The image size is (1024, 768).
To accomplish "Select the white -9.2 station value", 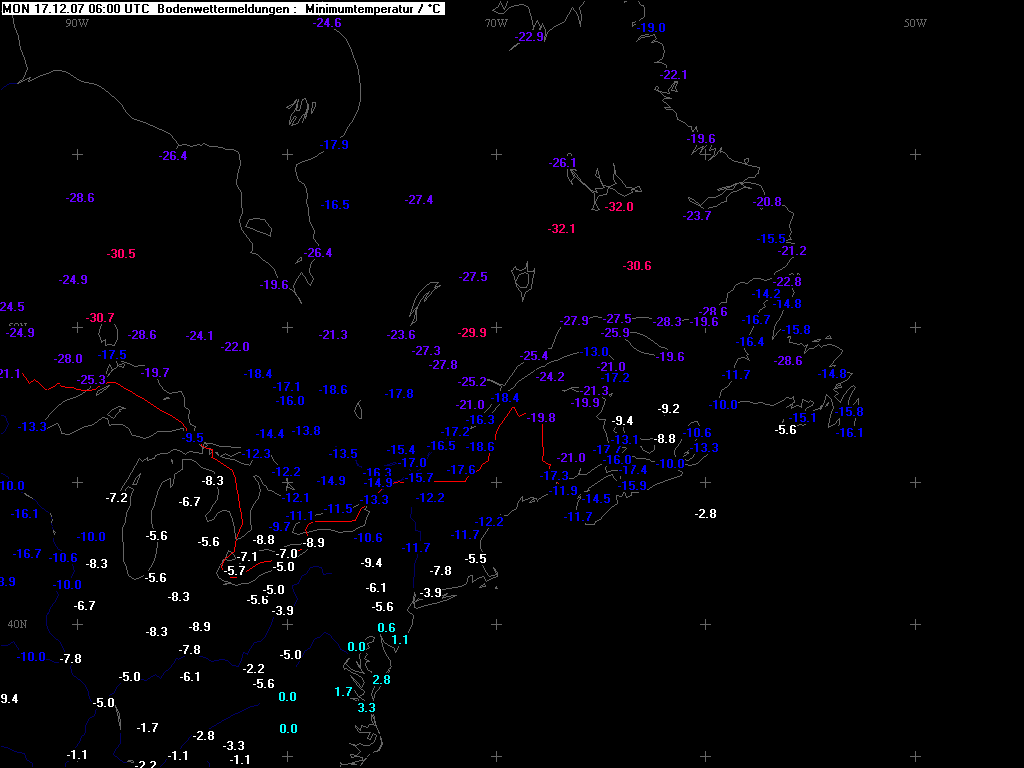I will point(669,409).
